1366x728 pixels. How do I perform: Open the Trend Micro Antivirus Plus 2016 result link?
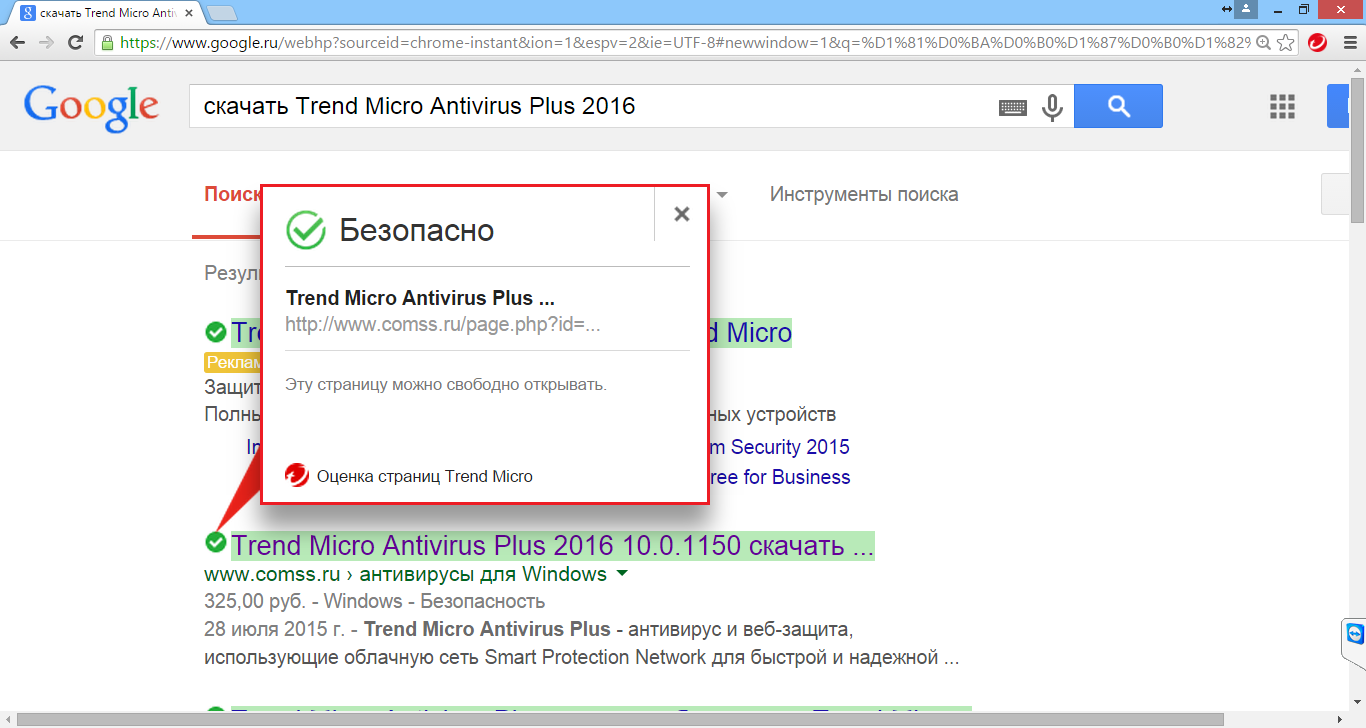550,545
